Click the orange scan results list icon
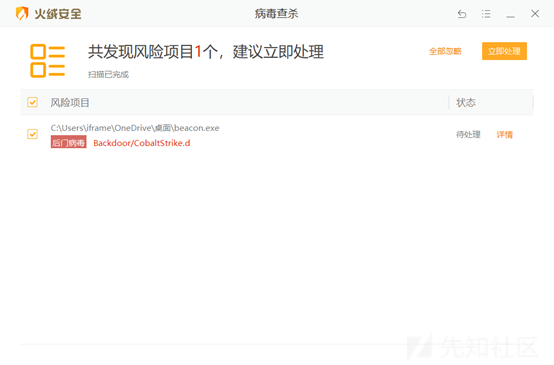 [x=48, y=61]
